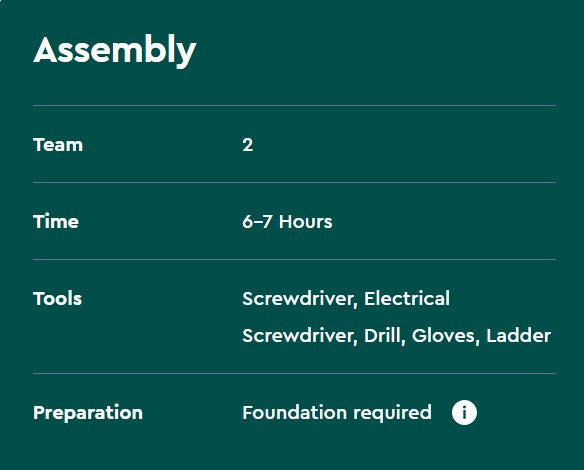Click the word required next to info icon
Image resolution: width=584 pixels, height=470 pixels.
[x=392, y=413]
